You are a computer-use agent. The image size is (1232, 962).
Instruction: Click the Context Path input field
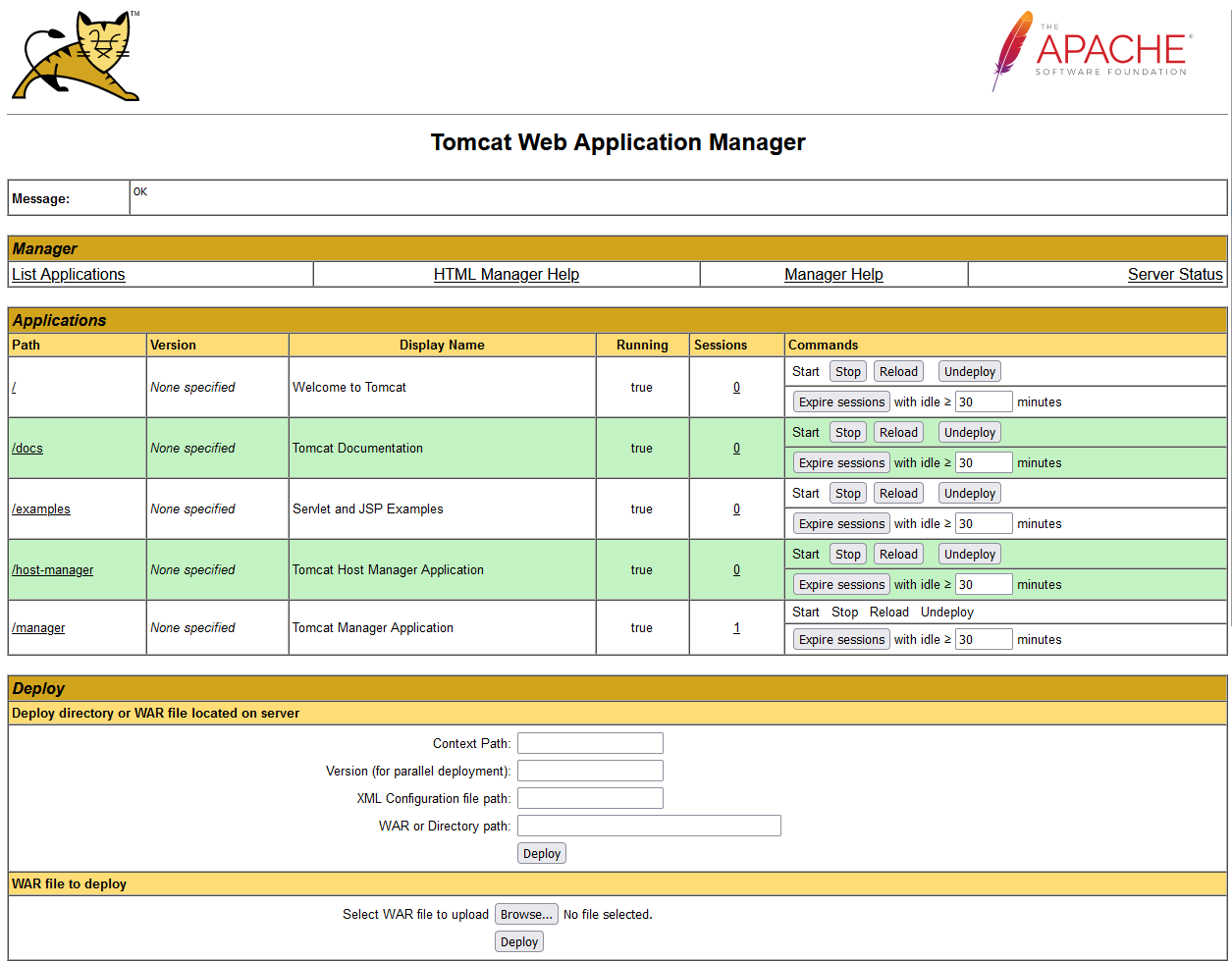pos(590,744)
